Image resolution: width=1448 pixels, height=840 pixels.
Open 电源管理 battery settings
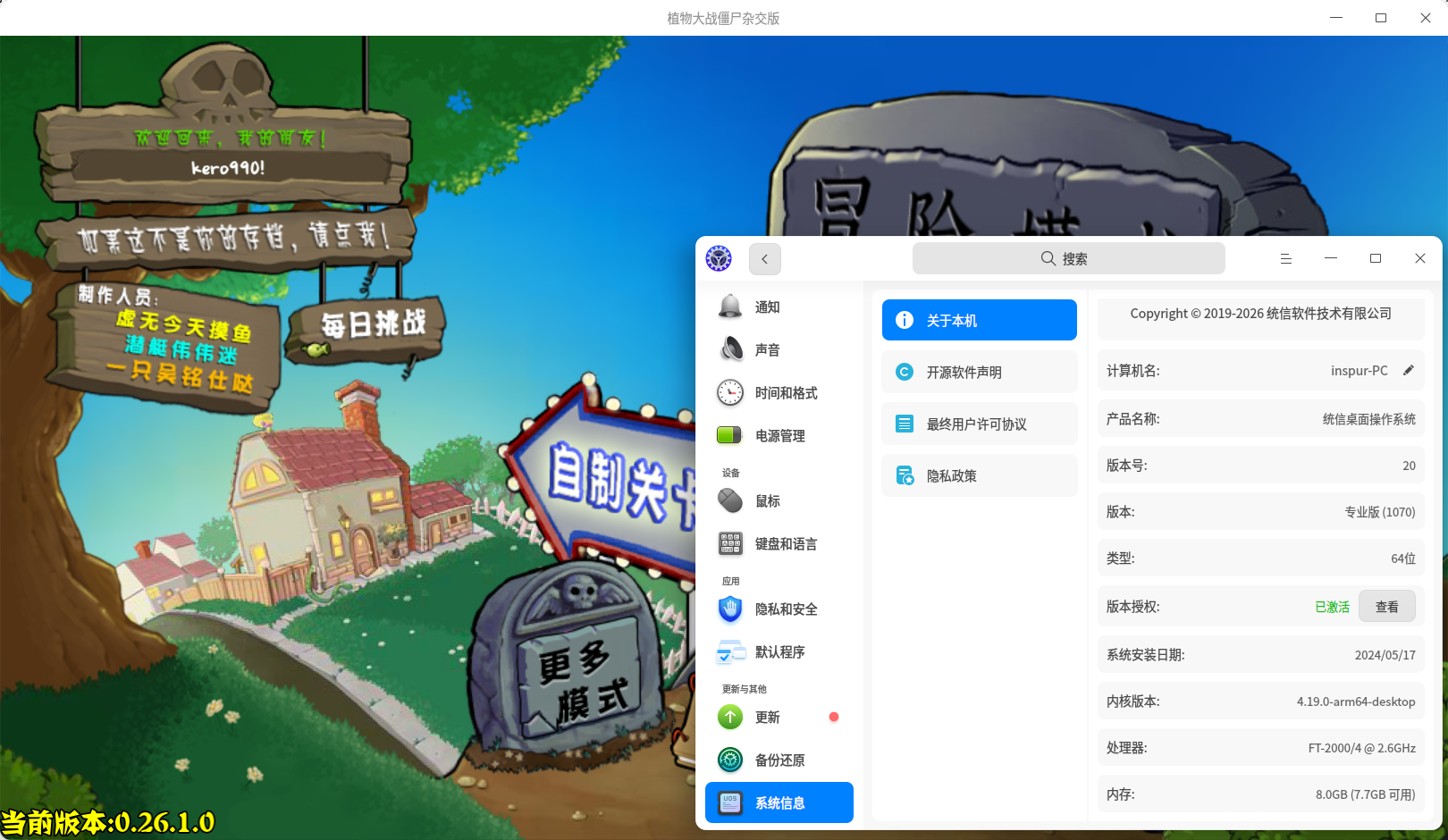coord(779,436)
